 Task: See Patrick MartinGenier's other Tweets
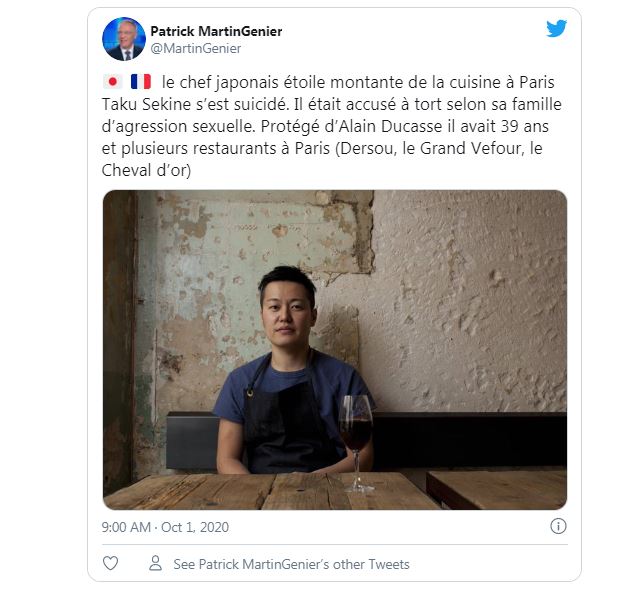291,564
